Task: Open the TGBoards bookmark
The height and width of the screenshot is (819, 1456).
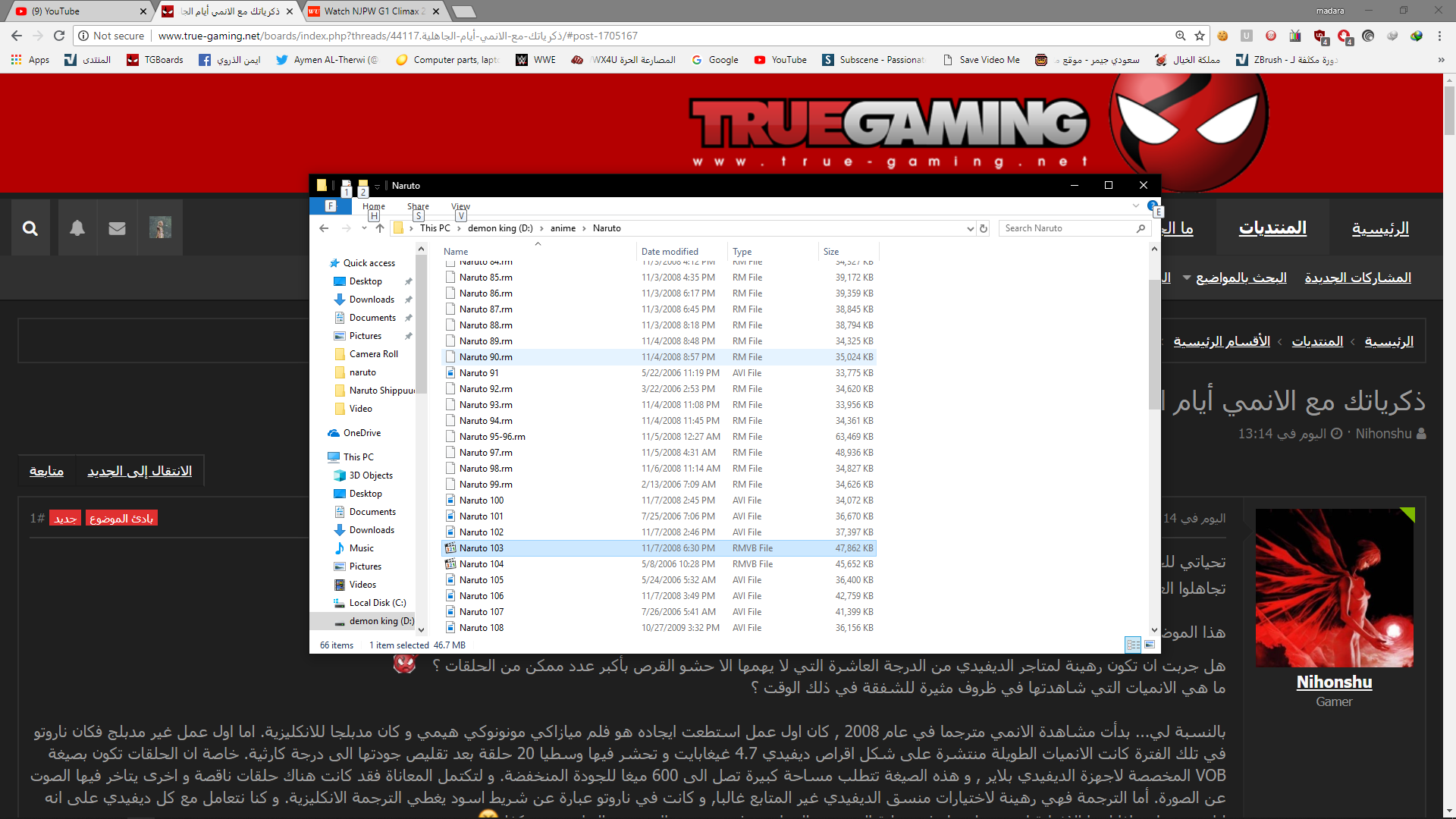Action: pyautogui.click(x=155, y=60)
